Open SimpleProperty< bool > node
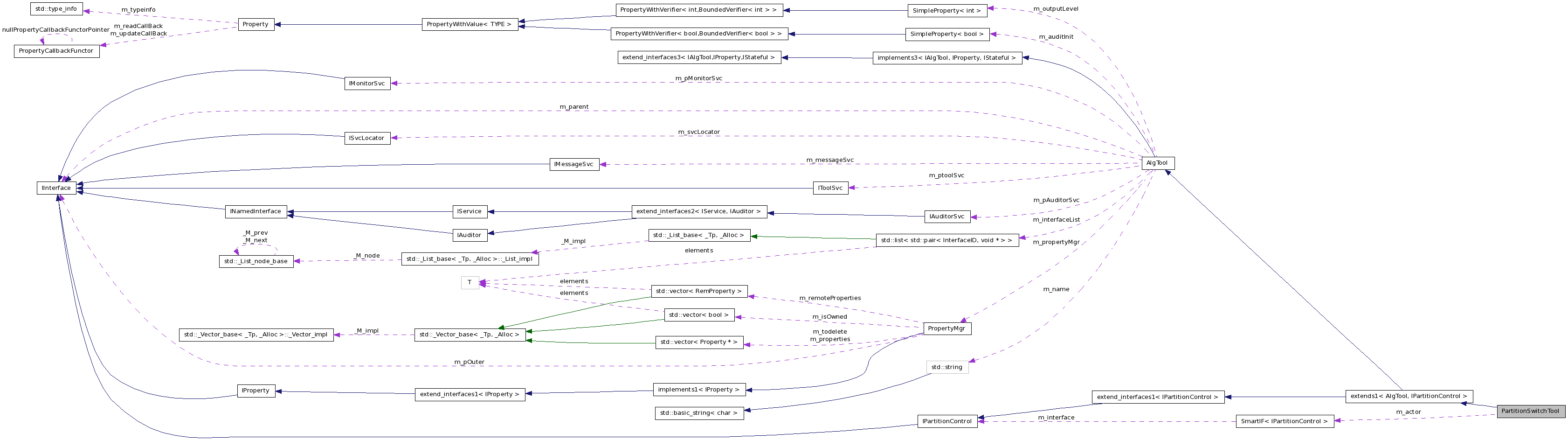 [948, 34]
